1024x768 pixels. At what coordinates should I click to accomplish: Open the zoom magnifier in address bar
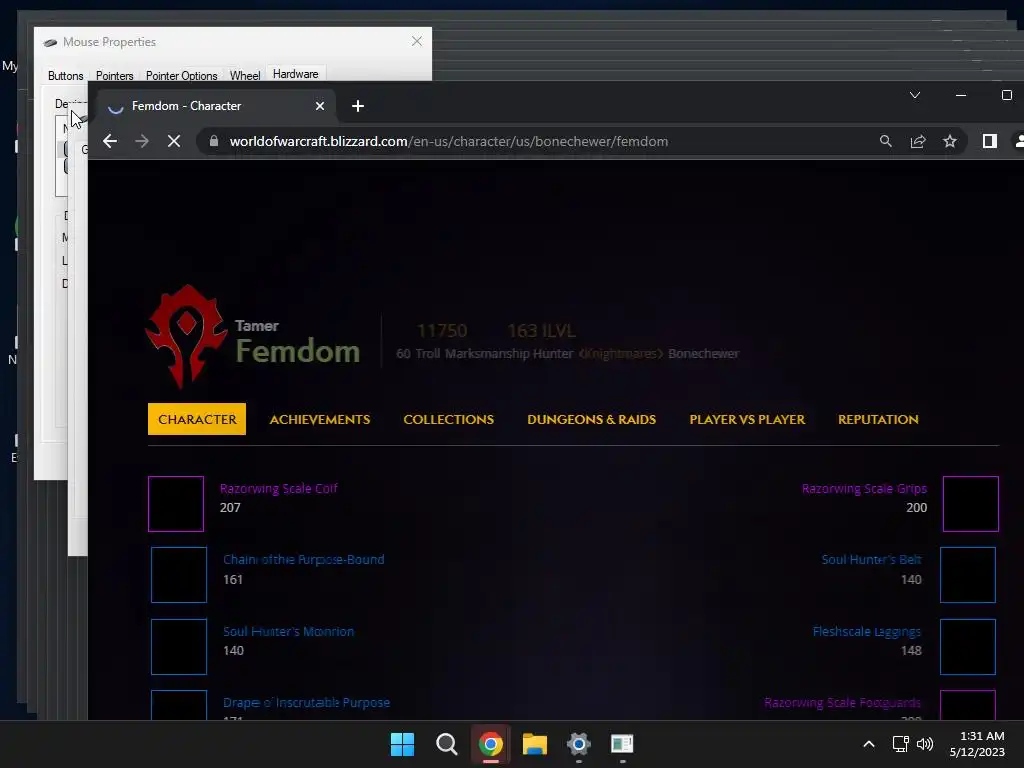click(x=886, y=141)
